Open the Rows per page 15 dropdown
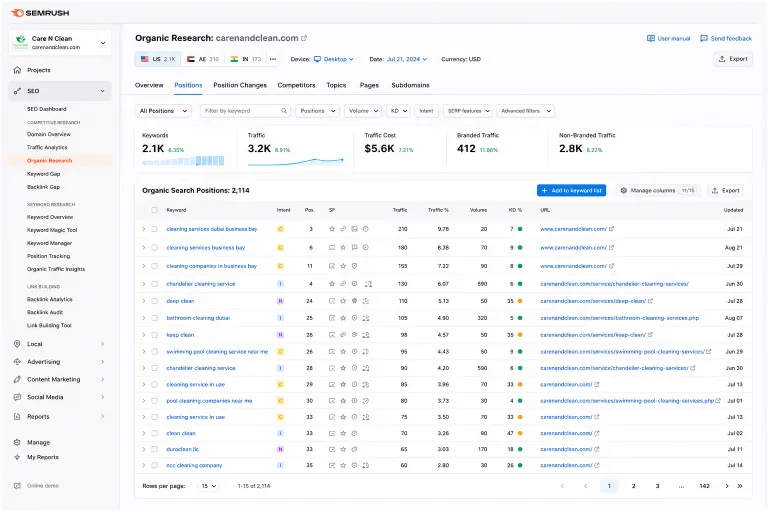This screenshot has width=768, height=512. coord(208,486)
